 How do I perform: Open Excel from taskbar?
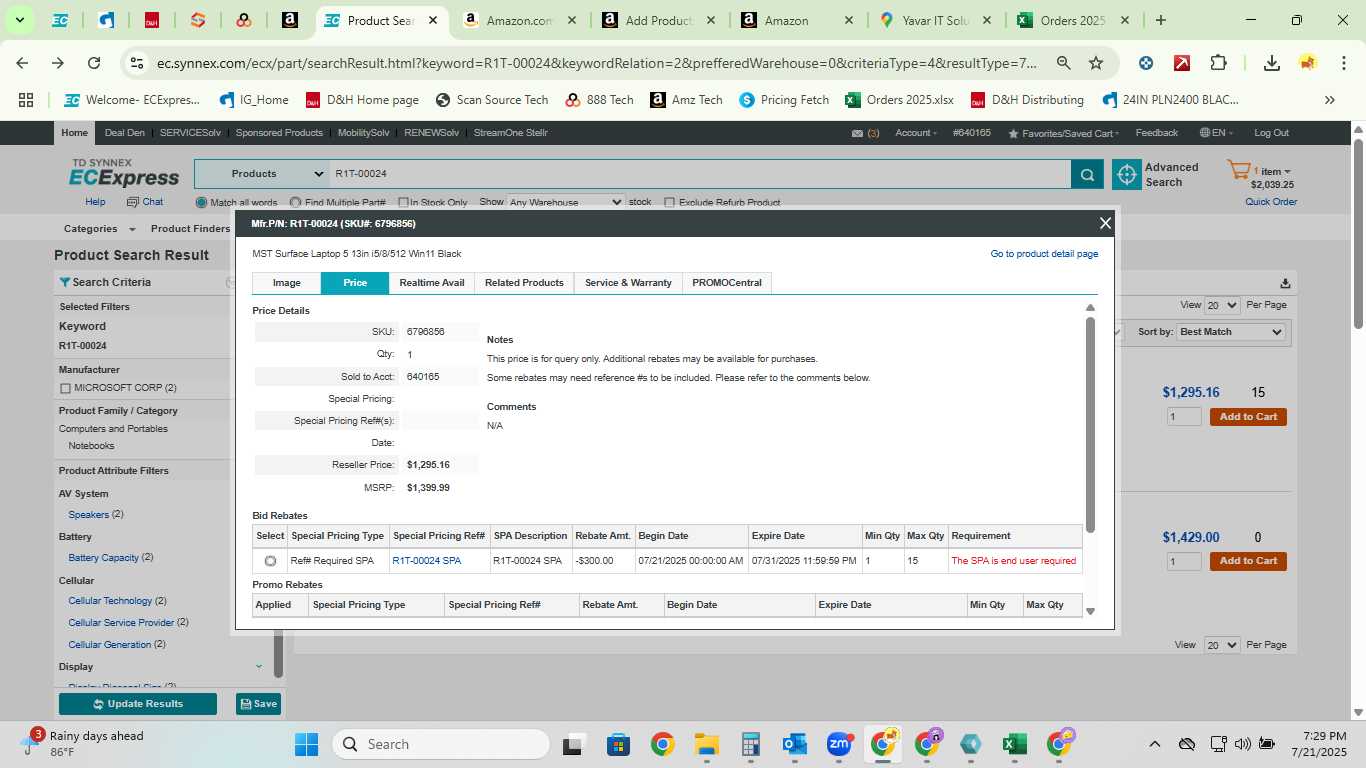(1015, 744)
